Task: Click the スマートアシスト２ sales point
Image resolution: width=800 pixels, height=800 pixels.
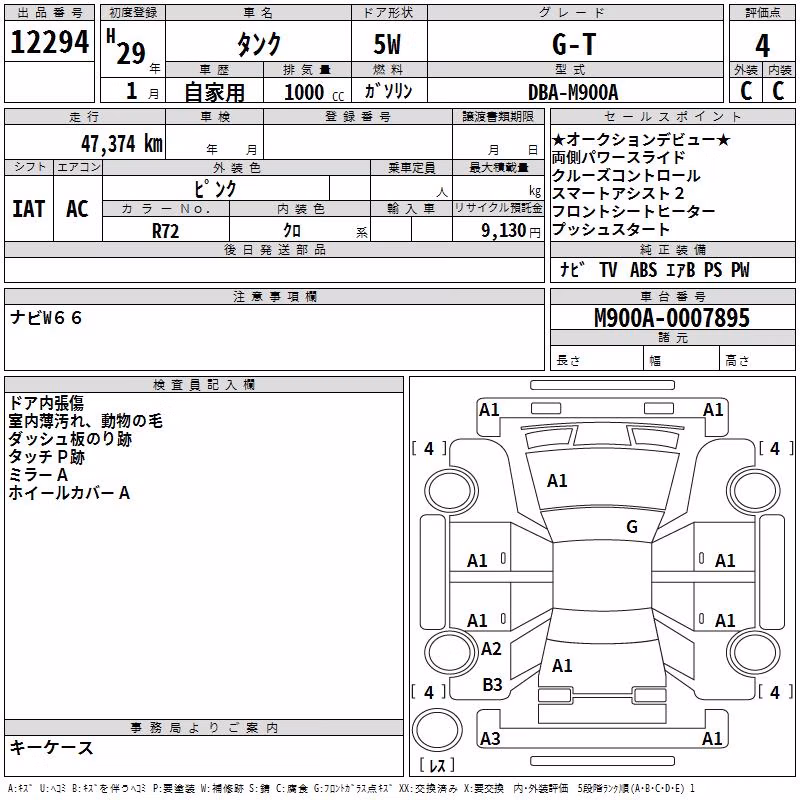Action: click(x=618, y=193)
